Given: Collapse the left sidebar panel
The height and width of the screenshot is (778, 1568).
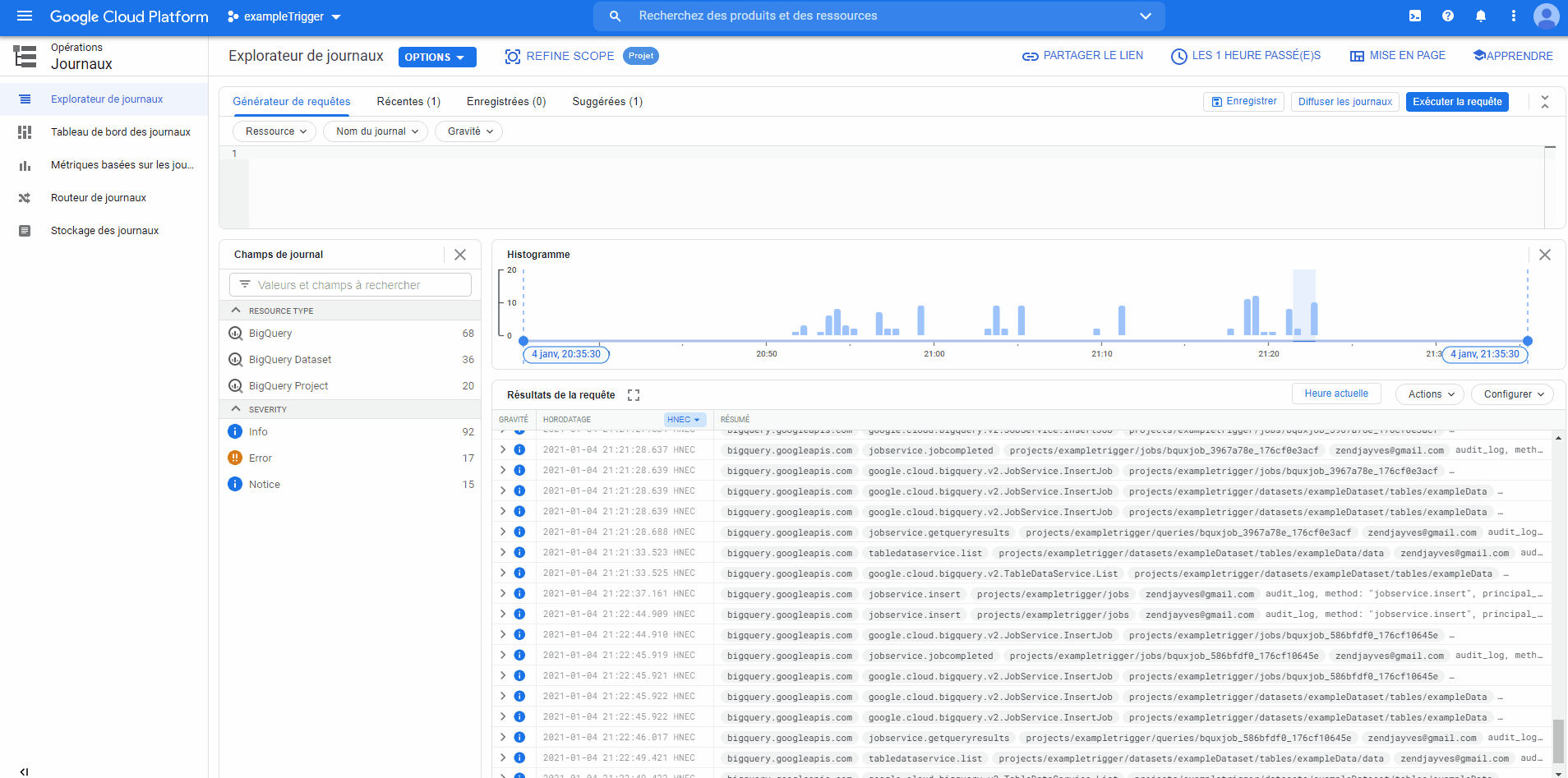Looking at the screenshot, I should click(x=24, y=771).
